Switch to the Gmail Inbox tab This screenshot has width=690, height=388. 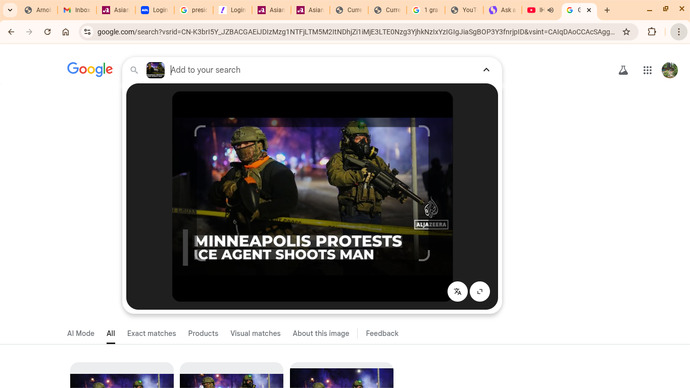(x=77, y=10)
